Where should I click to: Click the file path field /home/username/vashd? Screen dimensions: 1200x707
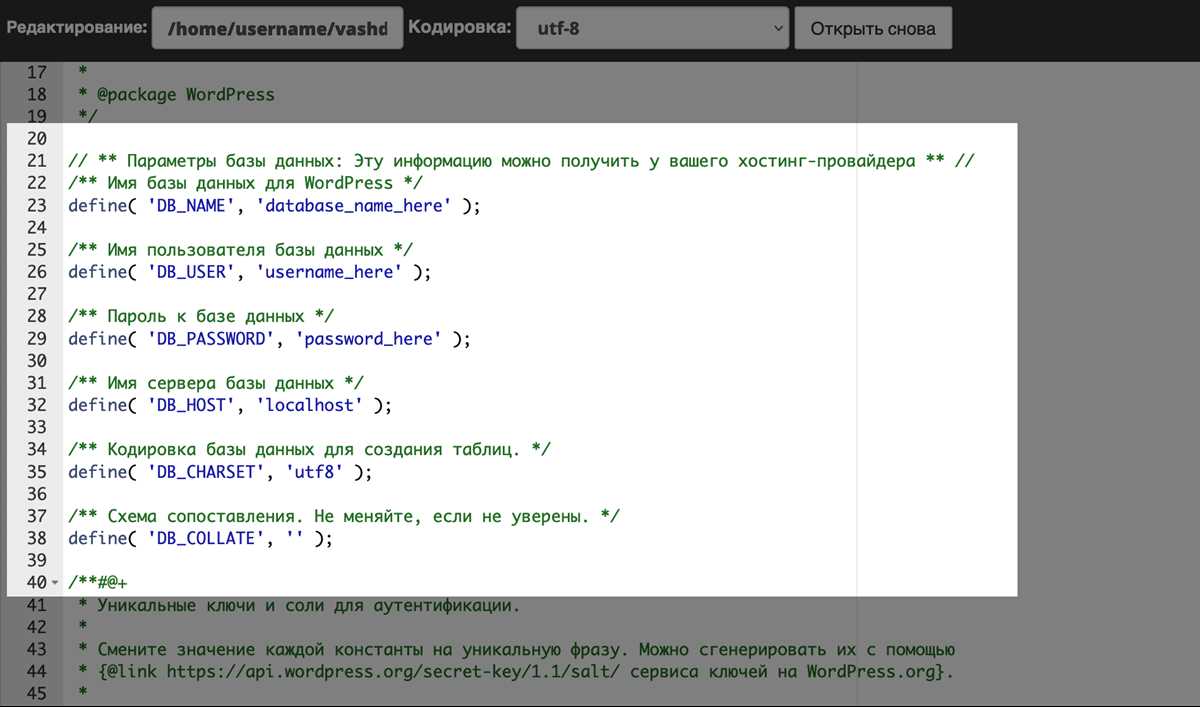[278, 28]
